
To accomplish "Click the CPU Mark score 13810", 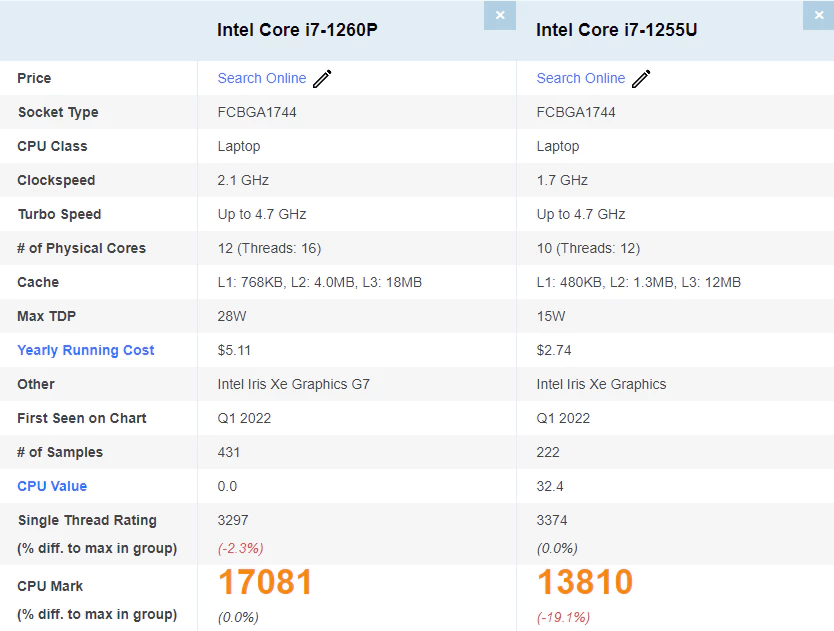I will coord(585,582).
